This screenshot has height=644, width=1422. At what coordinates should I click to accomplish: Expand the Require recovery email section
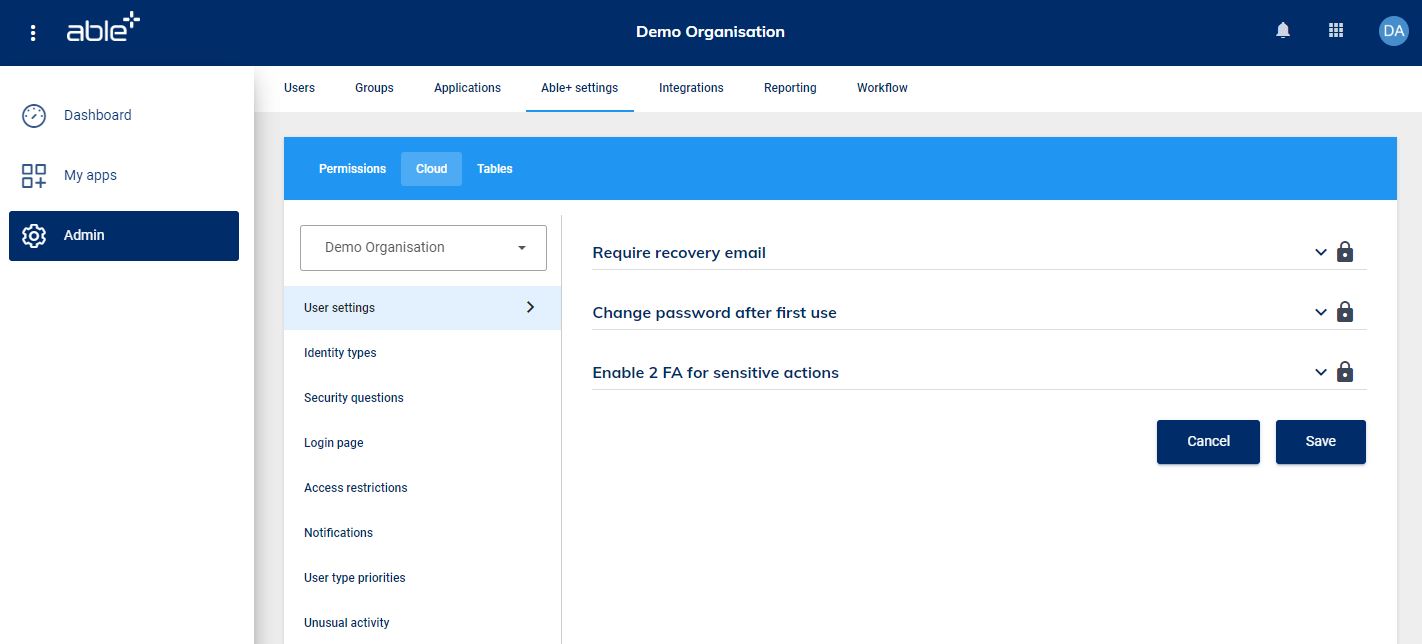[x=1320, y=252]
